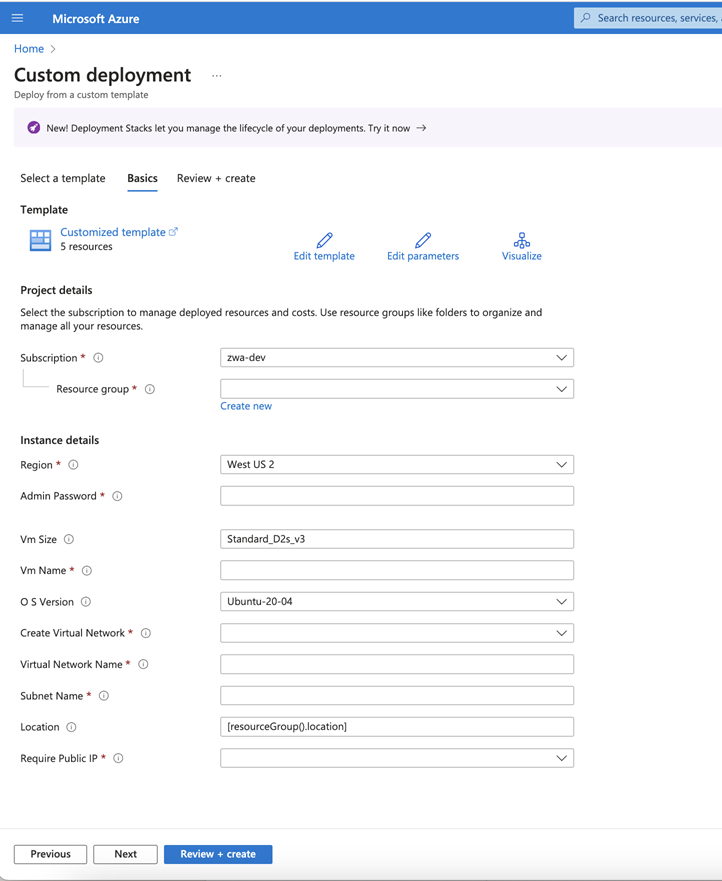Viewport: 722px width, 881px height.
Task: Click the Require Public IP info icon
Action: click(117, 758)
